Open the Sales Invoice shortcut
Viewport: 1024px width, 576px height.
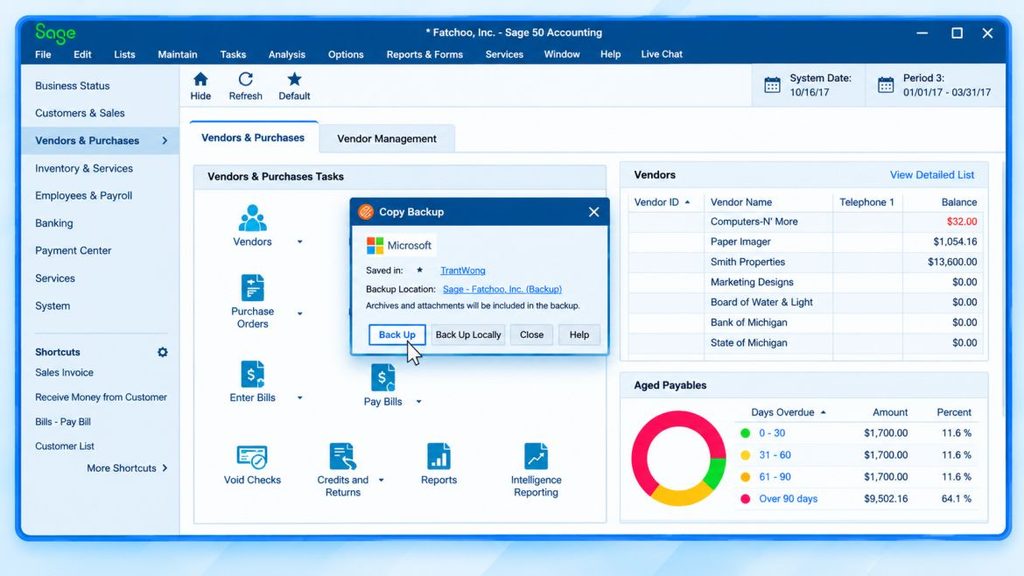(x=64, y=372)
